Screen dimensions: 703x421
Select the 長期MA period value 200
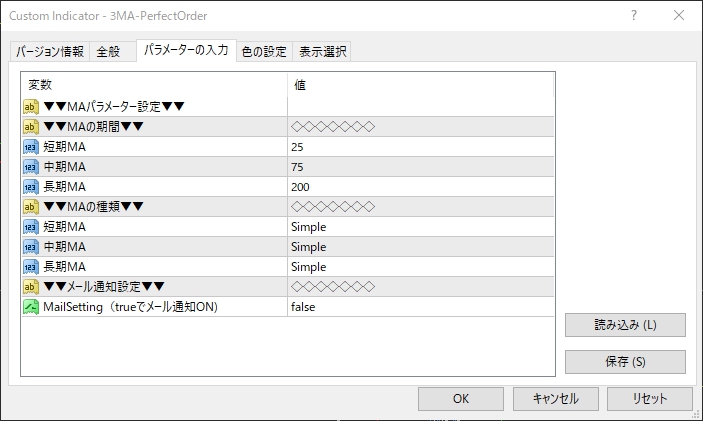(x=420, y=187)
